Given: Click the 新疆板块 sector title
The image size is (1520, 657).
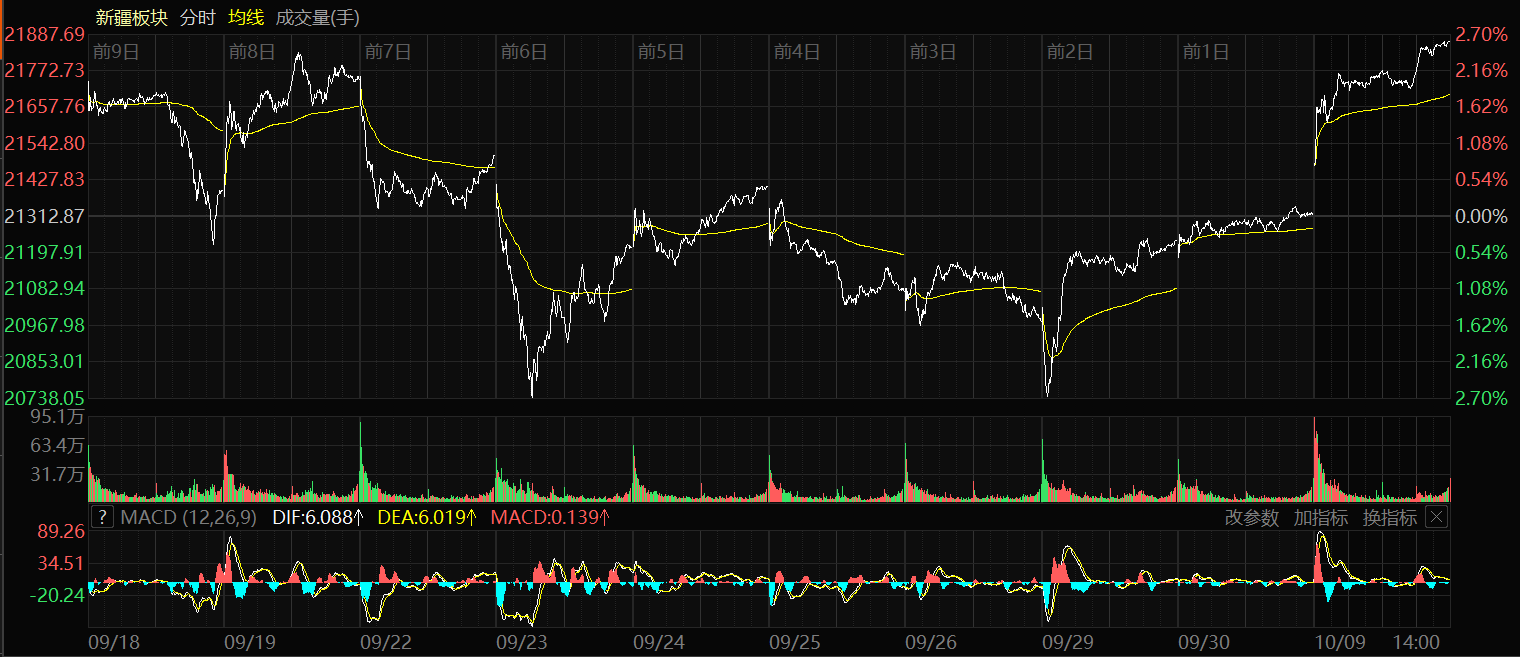Looking at the screenshot, I should [131, 17].
